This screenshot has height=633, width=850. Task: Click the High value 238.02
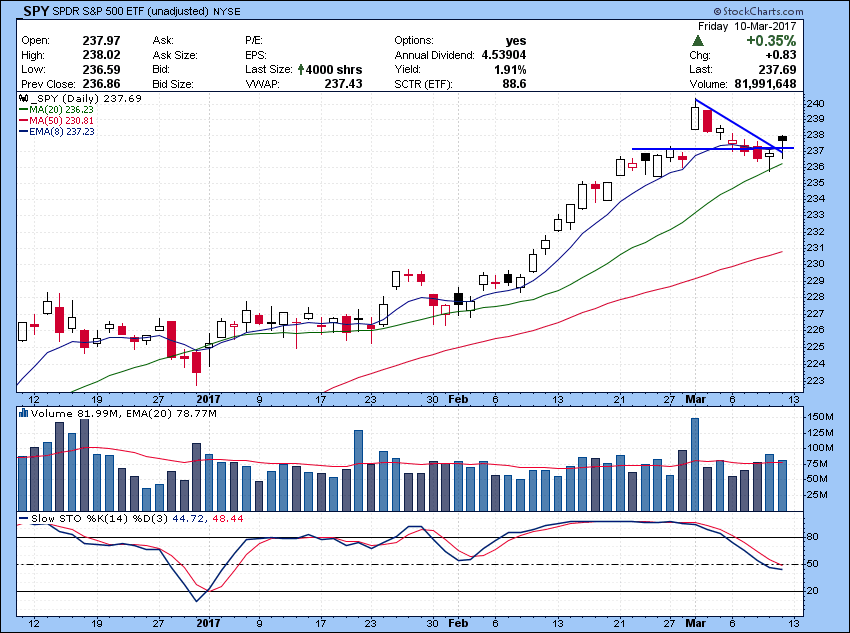(101, 55)
